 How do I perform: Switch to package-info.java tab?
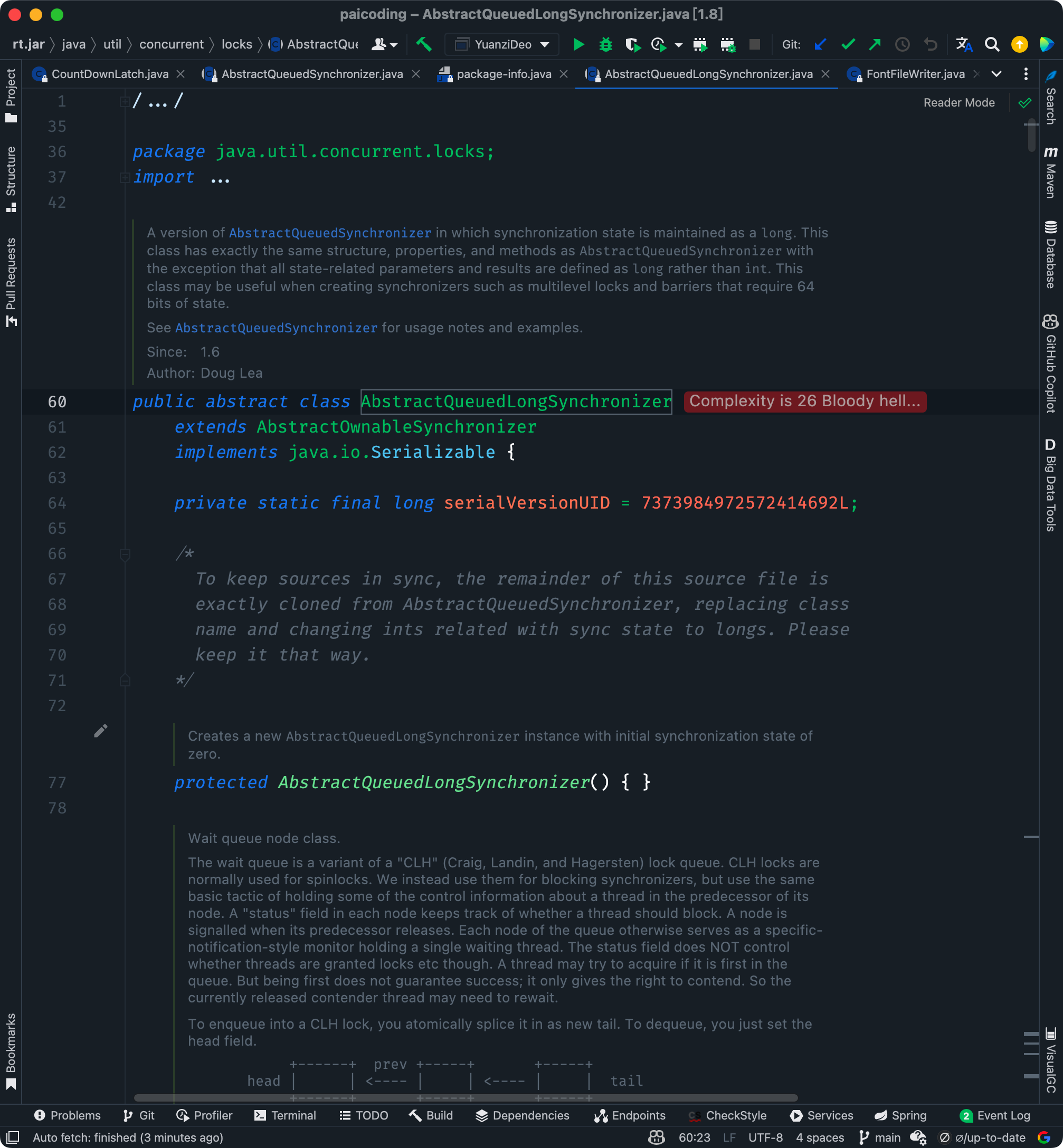[504, 74]
